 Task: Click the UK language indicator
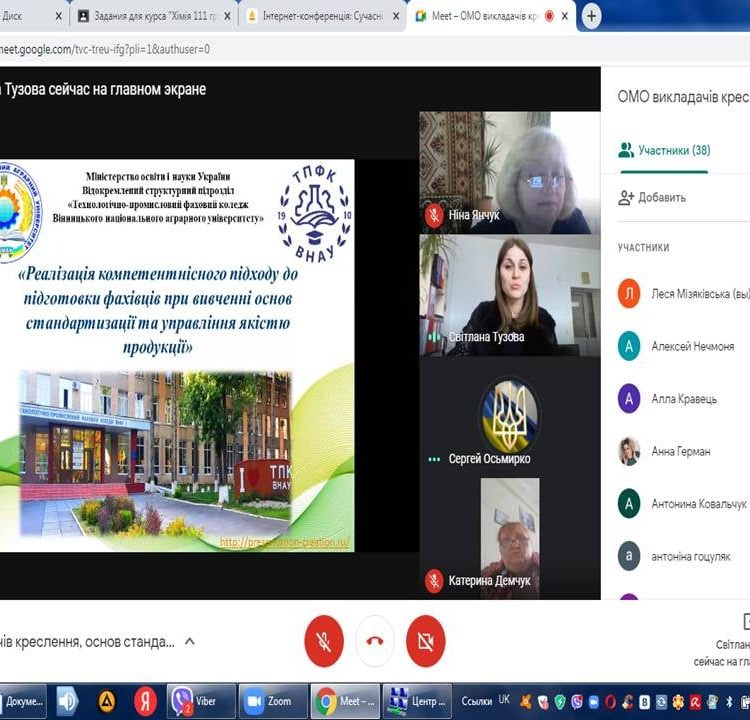504,699
